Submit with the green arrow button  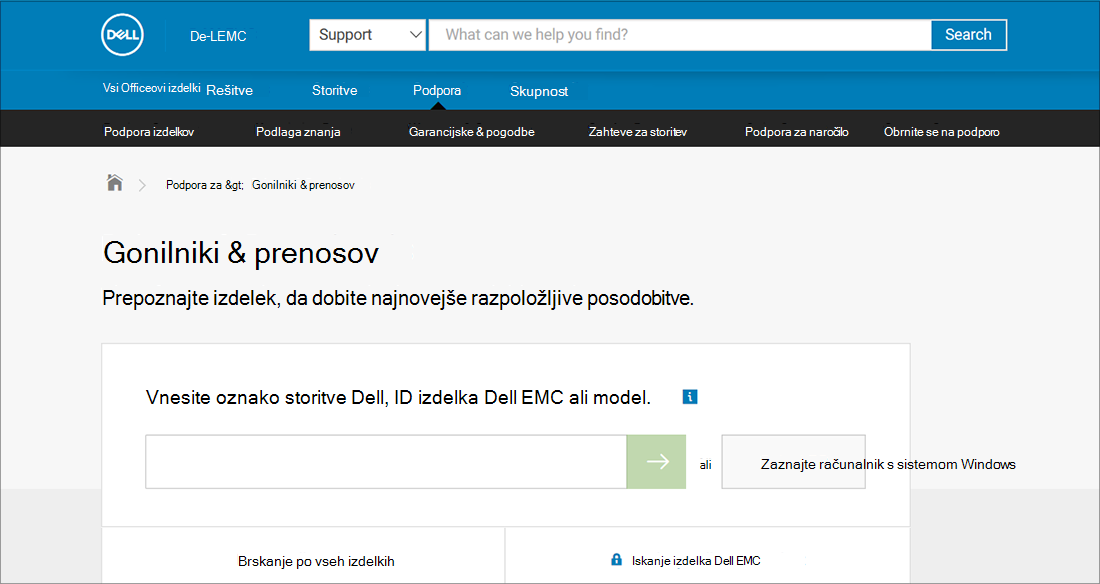tap(656, 461)
